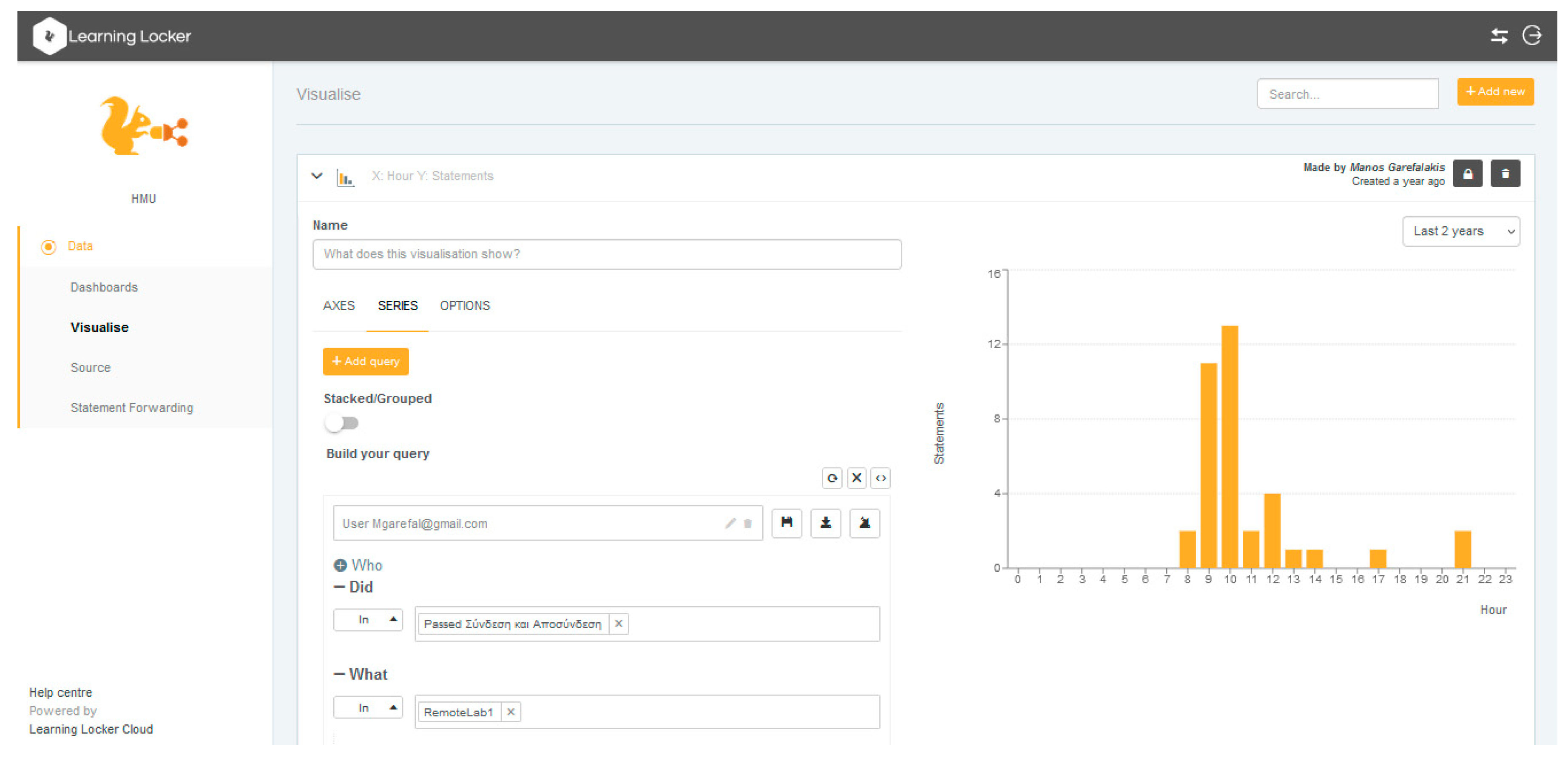Click the visualisation Name input field
Image resolution: width=1568 pixels, height=758 pixels.
tap(606, 254)
